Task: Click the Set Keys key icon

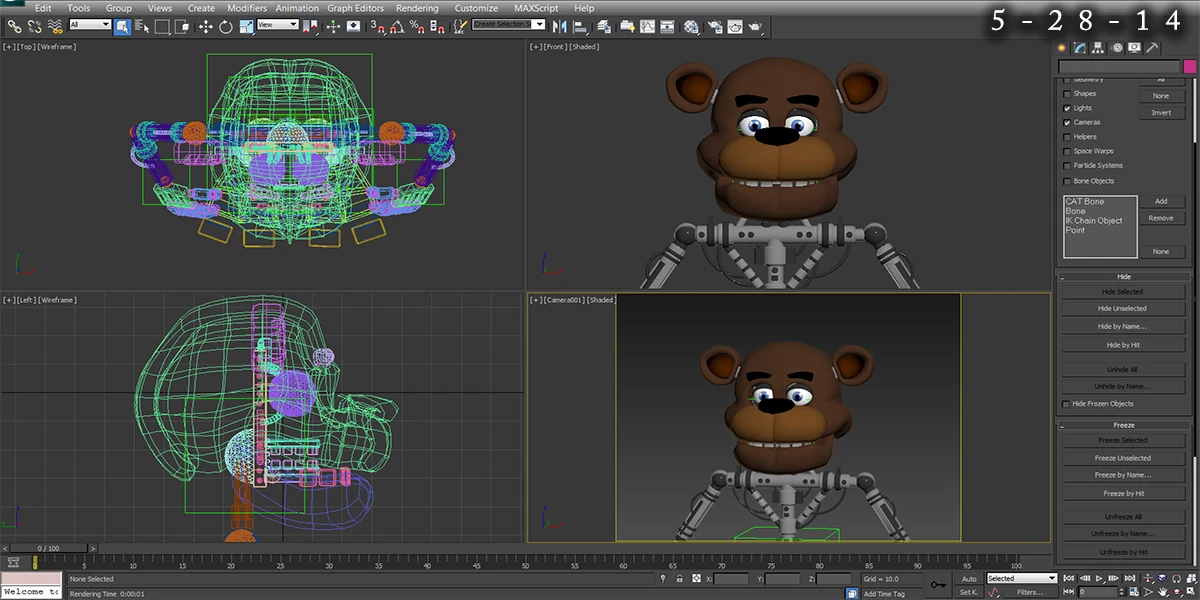Action: [938, 585]
